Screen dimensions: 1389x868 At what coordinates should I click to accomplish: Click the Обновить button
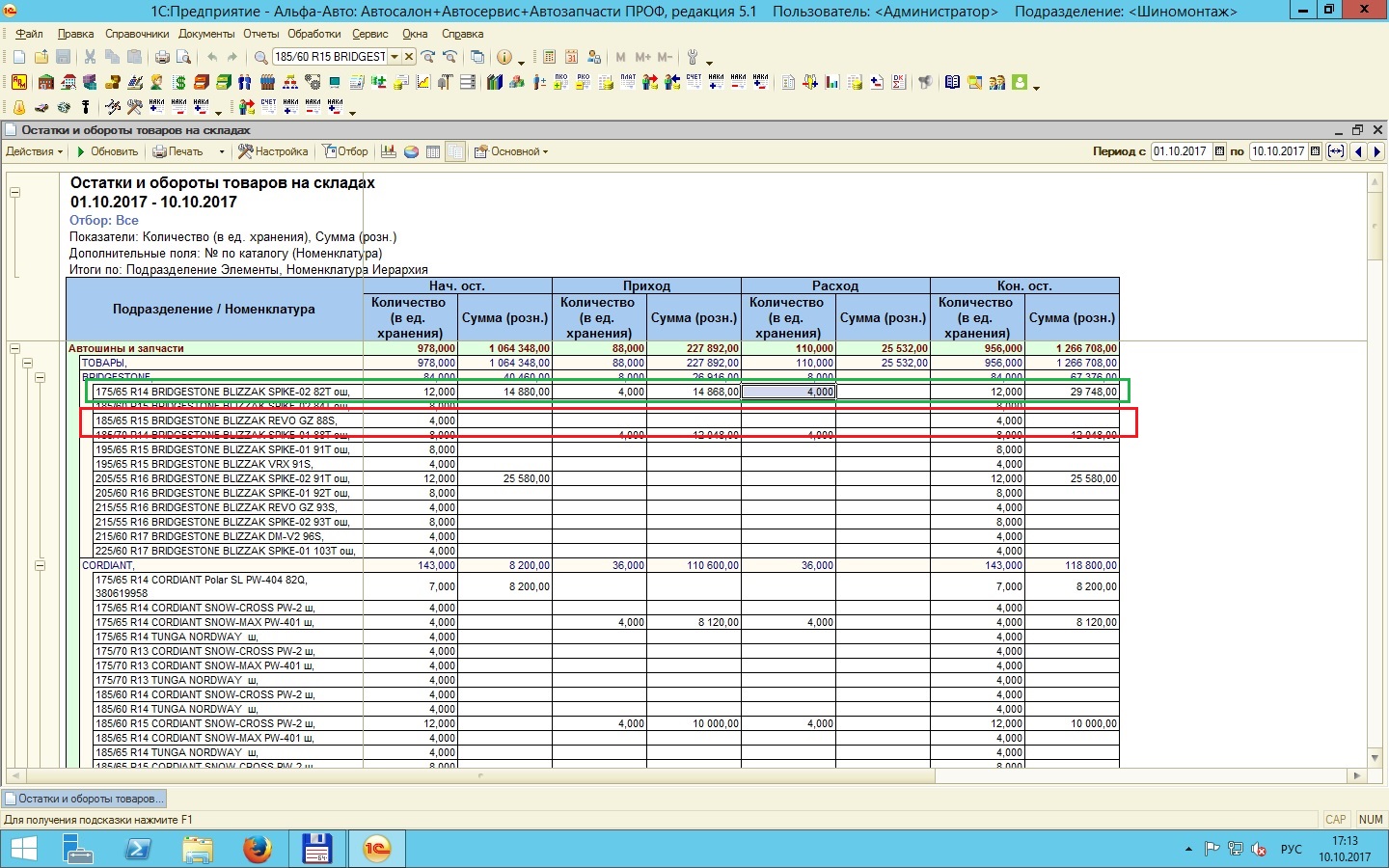(107, 151)
